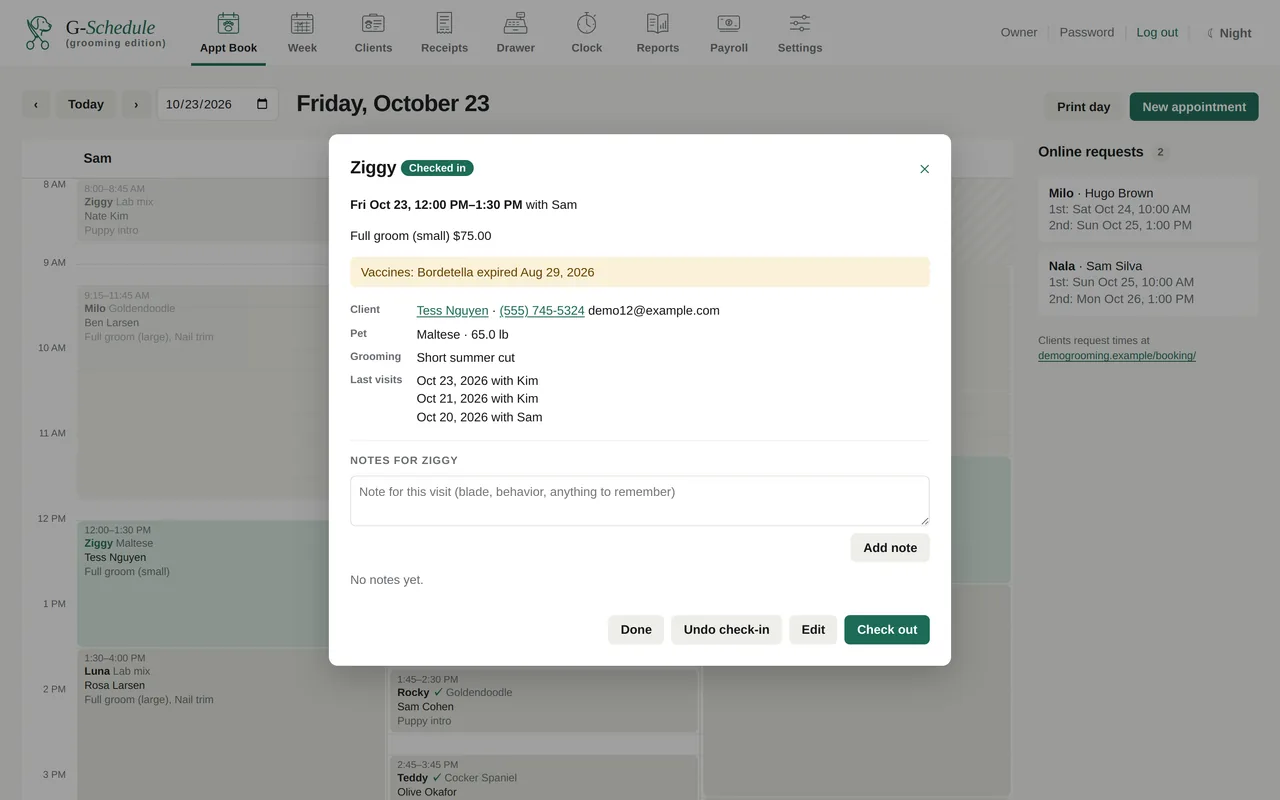Go to the next day arrow
The width and height of the screenshot is (1280, 800).
click(x=136, y=104)
